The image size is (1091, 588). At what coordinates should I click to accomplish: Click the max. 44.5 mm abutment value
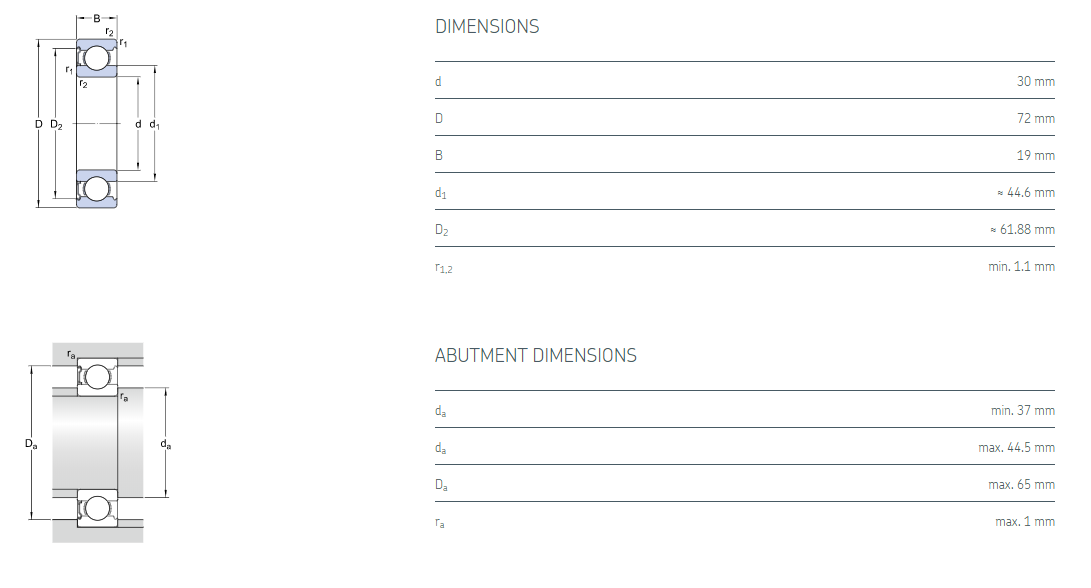pos(1016,447)
